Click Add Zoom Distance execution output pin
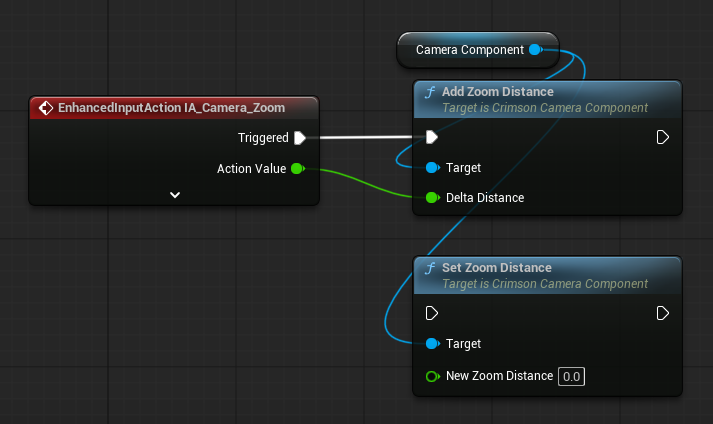 coord(663,137)
